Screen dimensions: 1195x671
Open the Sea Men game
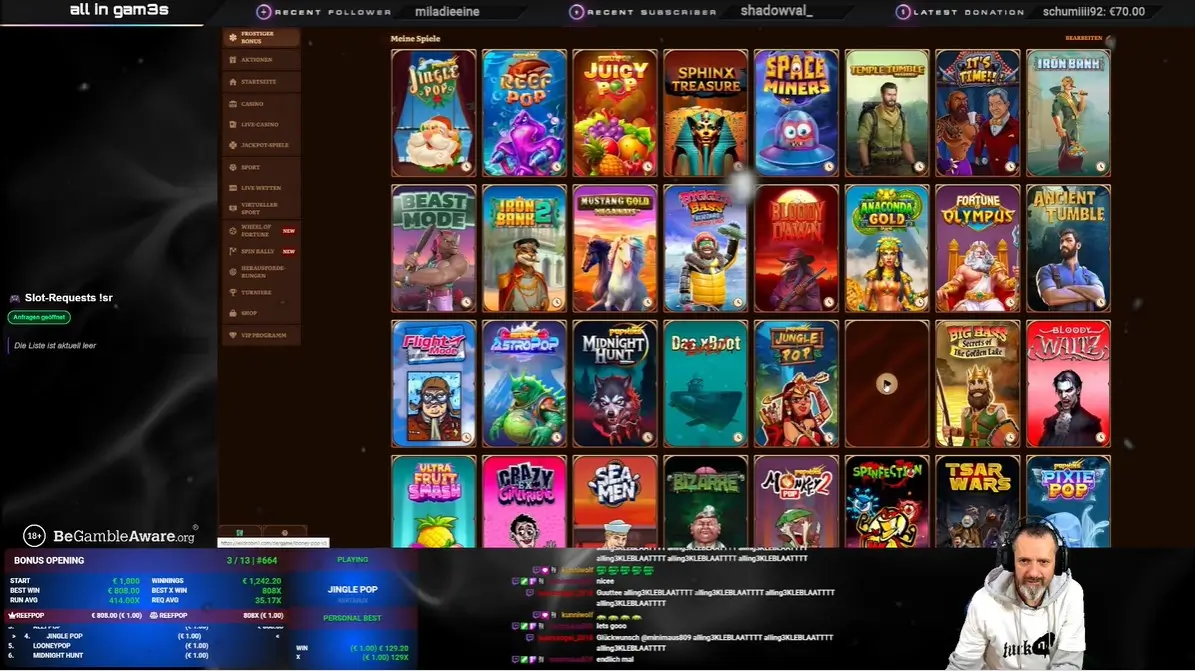(x=615, y=502)
